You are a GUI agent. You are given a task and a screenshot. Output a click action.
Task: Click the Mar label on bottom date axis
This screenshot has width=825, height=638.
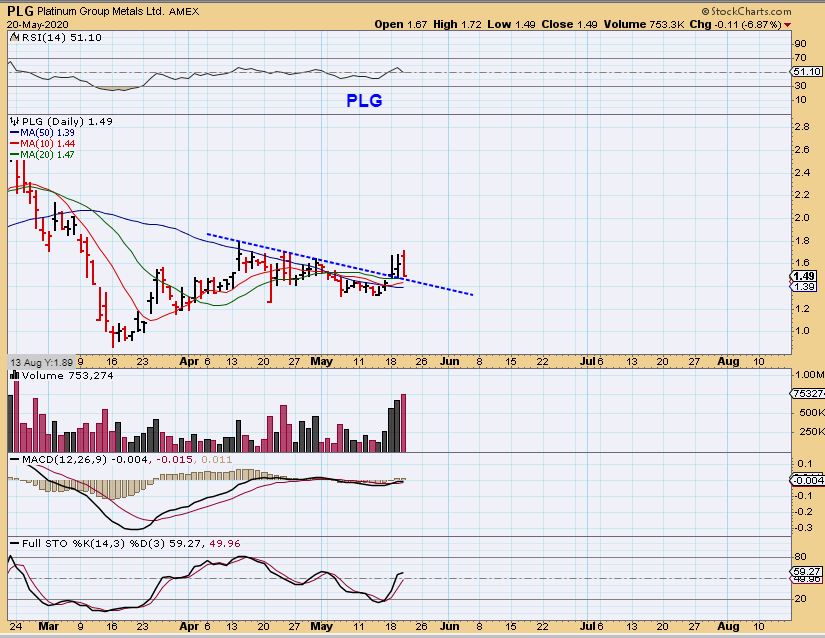click(x=48, y=626)
